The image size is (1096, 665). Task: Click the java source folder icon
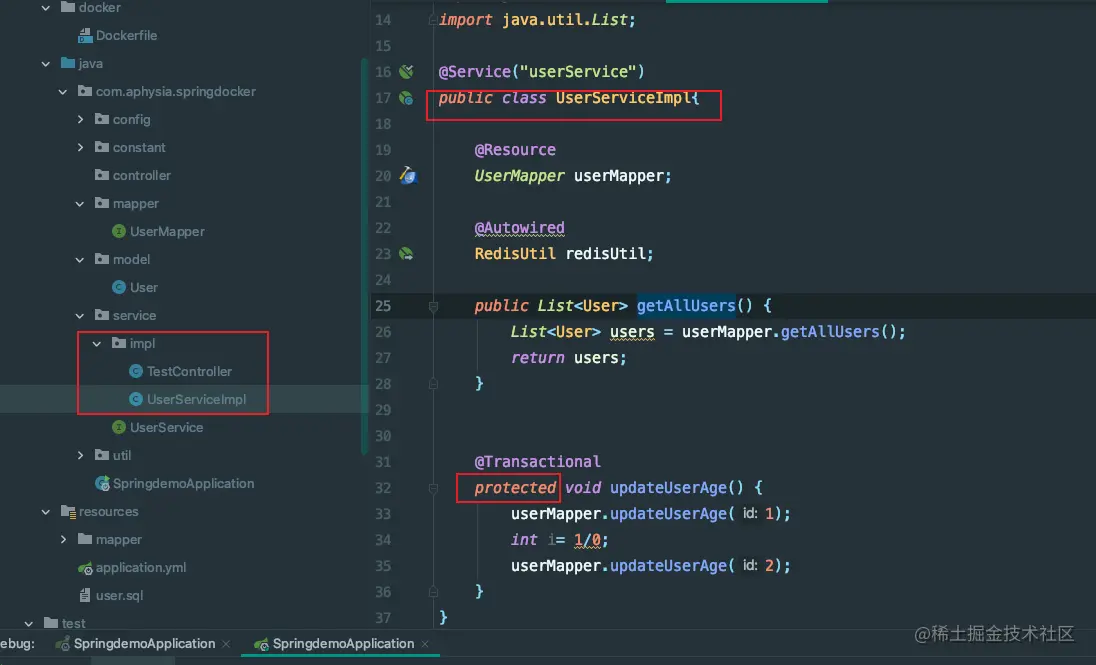68,63
